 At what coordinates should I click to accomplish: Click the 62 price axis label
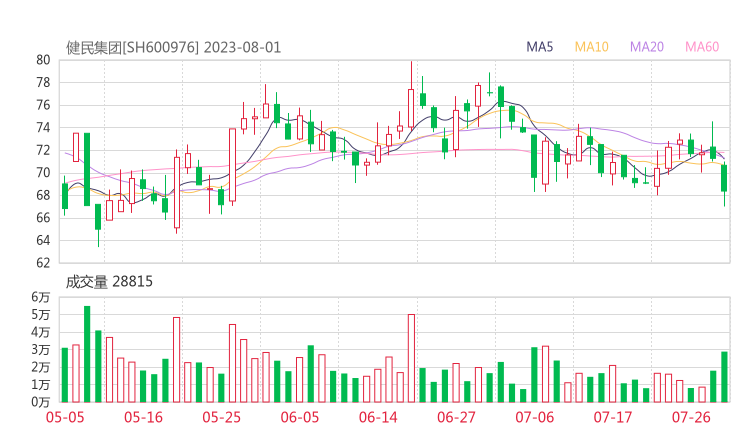[43, 262]
